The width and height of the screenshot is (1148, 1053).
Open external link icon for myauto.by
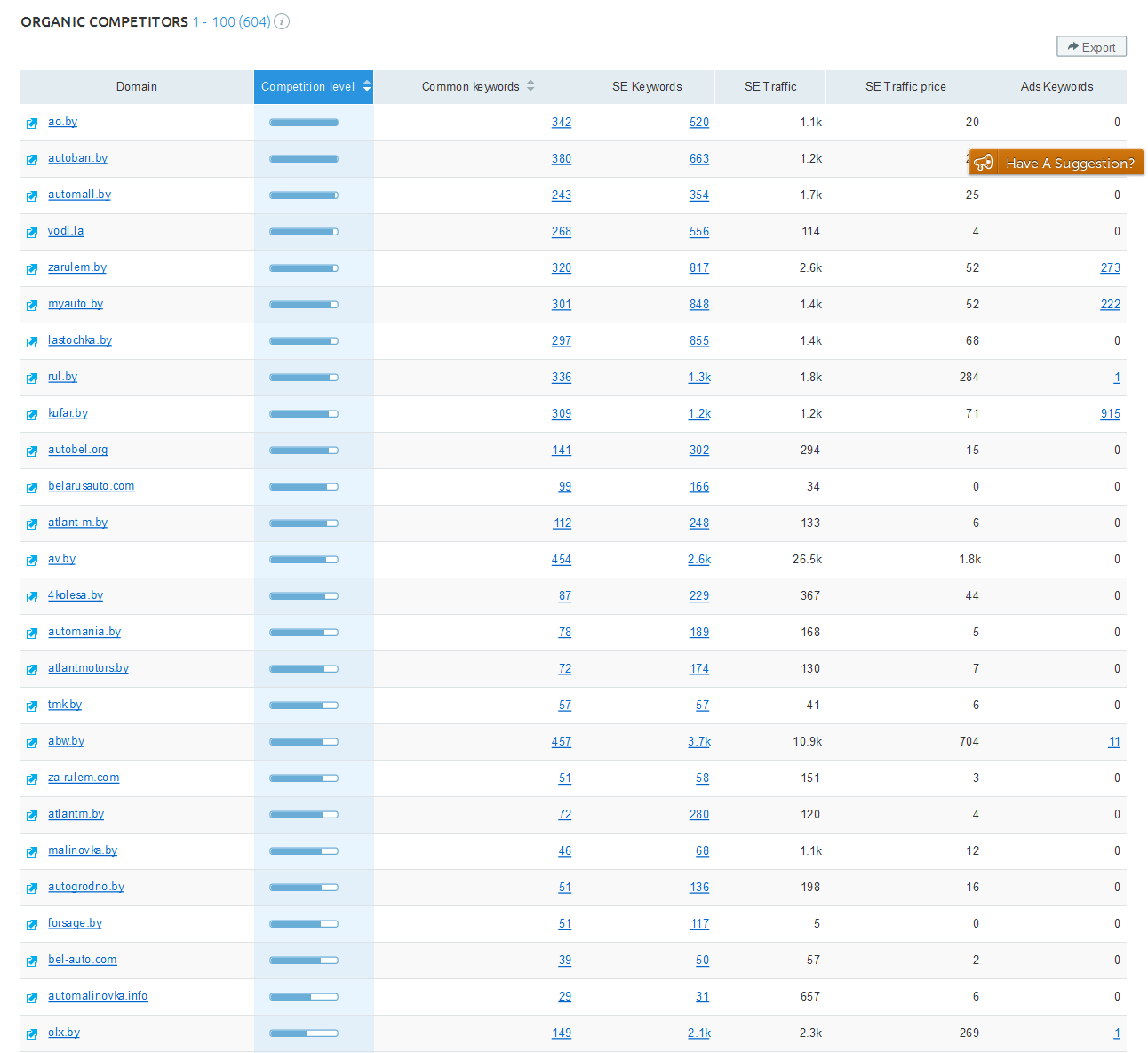(x=32, y=306)
